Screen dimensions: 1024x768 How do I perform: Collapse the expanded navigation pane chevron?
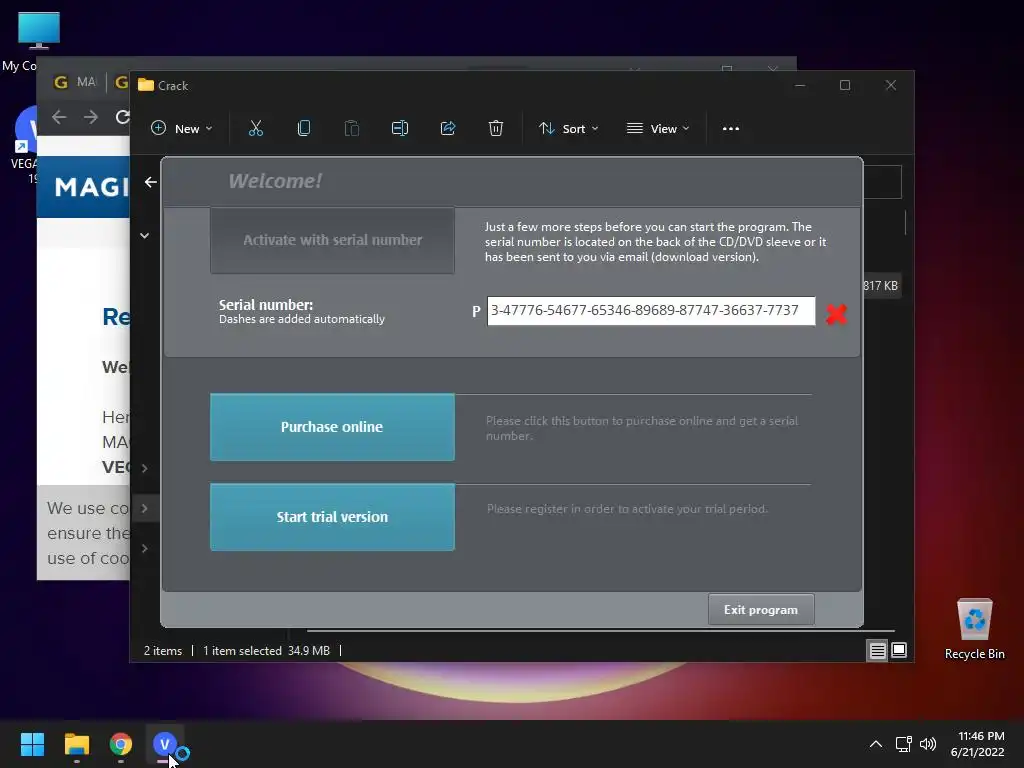tap(144, 236)
